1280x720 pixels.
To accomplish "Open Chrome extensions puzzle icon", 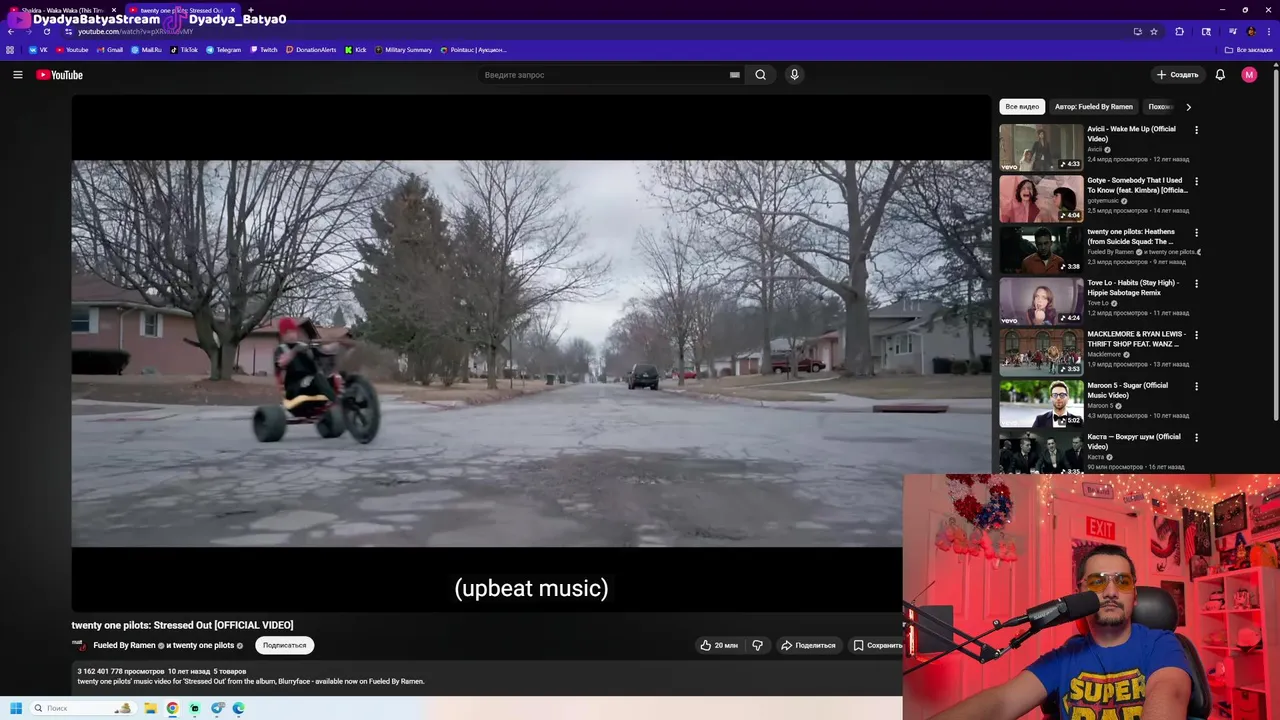I will [x=1180, y=31].
